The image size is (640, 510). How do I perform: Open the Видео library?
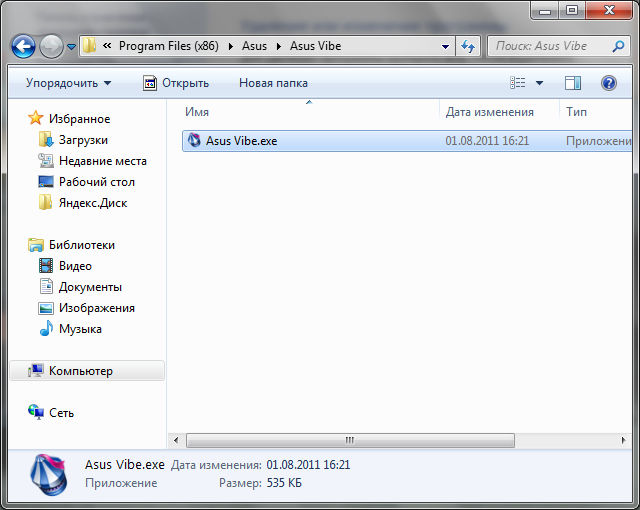click(x=76, y=266)
